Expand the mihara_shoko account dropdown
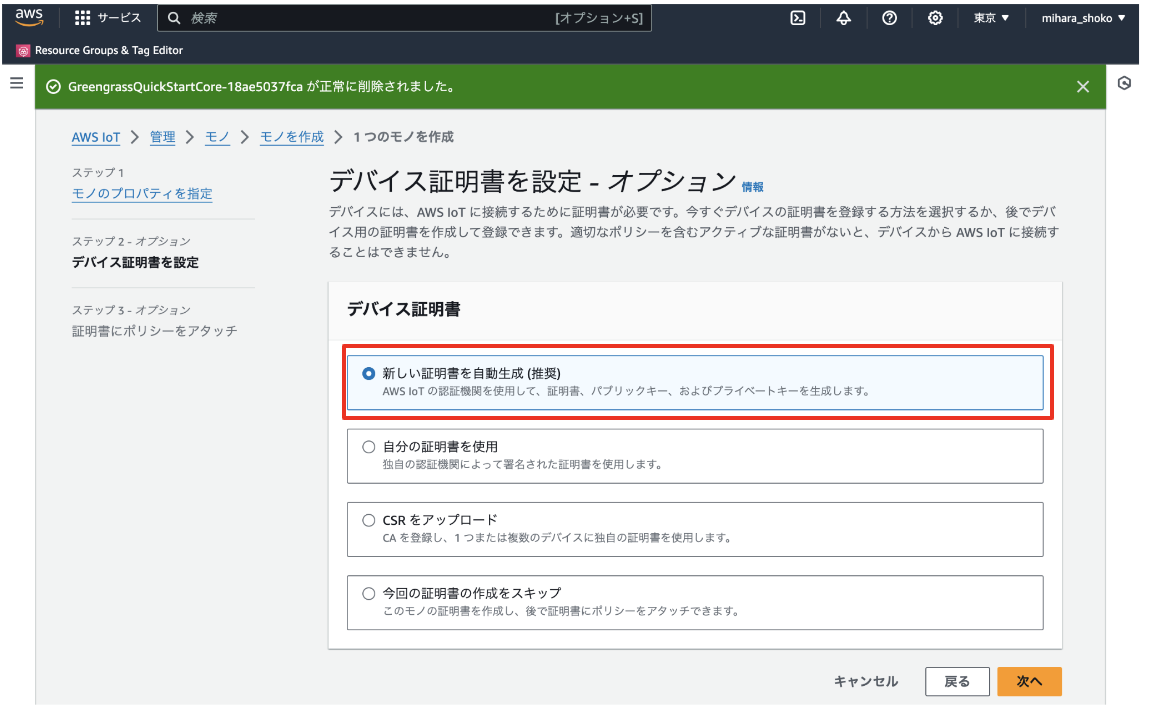This screenshot has width=1150, height=712. 1083,17
